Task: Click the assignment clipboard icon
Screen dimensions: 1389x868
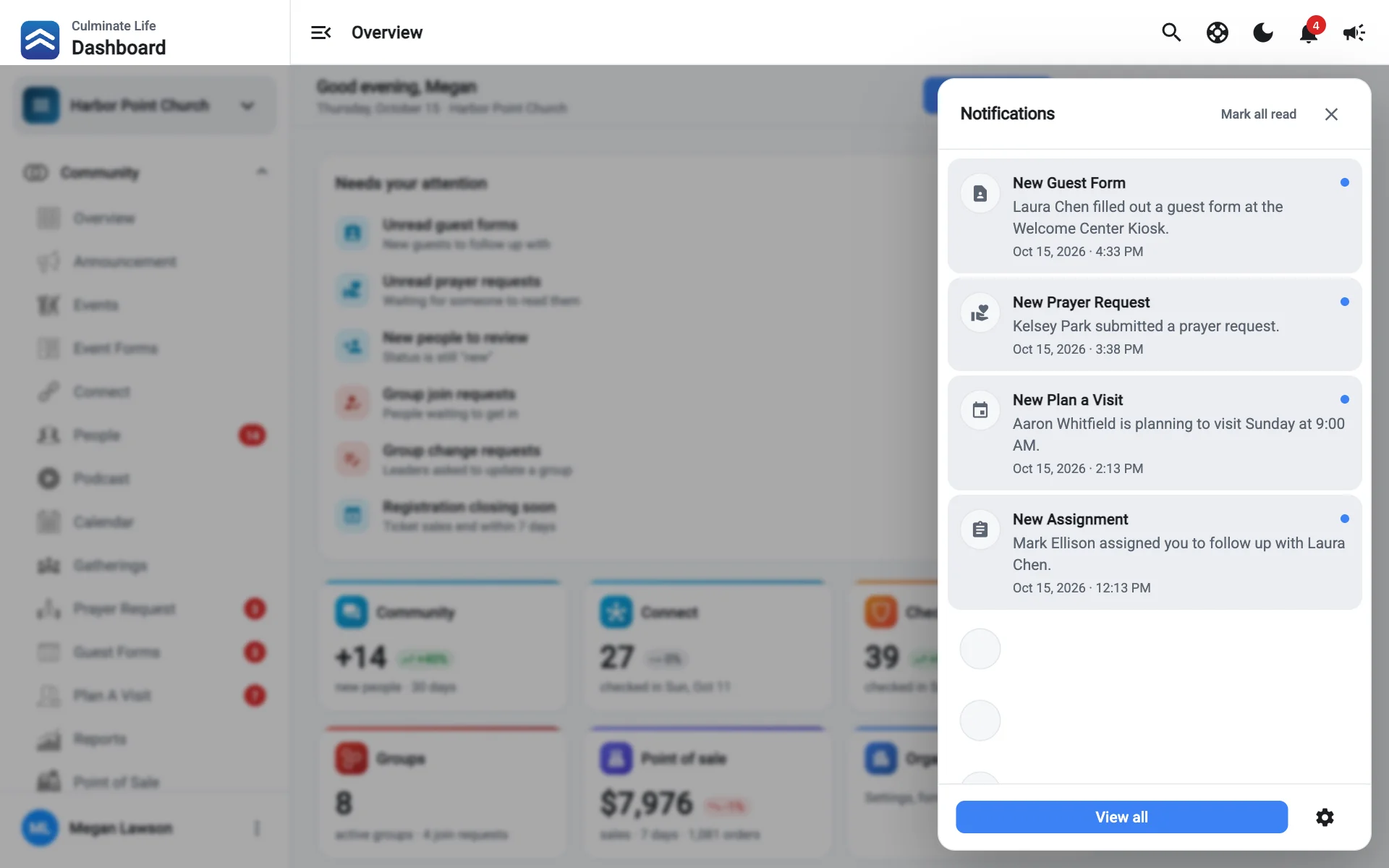Action: pos(980,529)
